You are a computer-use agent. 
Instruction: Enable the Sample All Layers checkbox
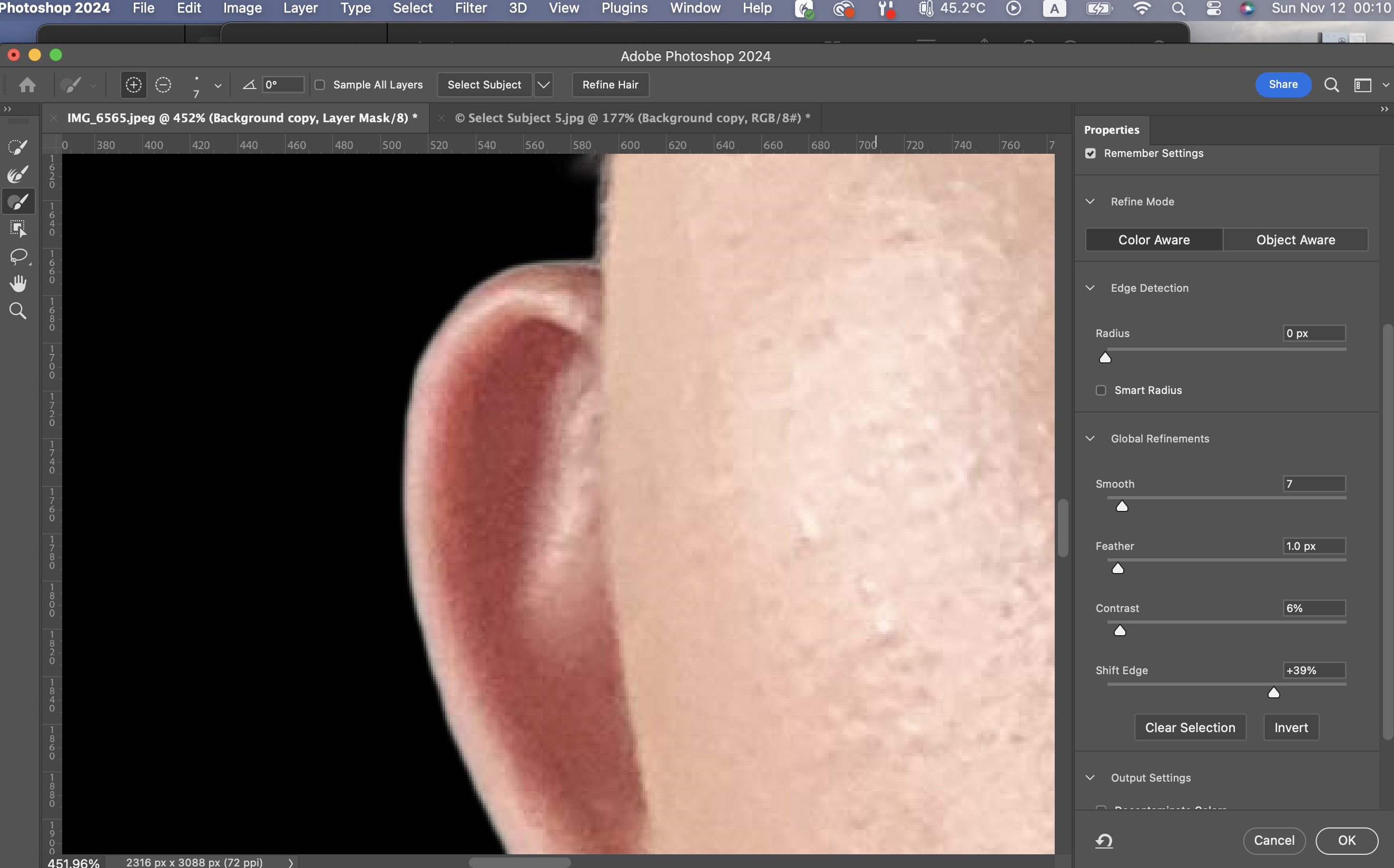[x=320, y=85]
